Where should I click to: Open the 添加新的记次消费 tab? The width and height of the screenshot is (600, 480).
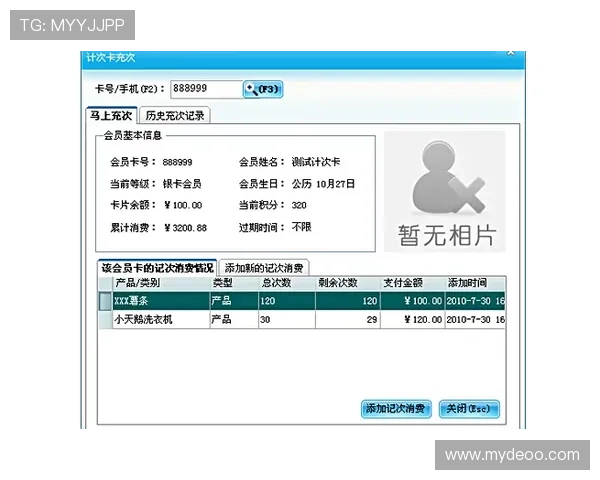pos(264,268)
